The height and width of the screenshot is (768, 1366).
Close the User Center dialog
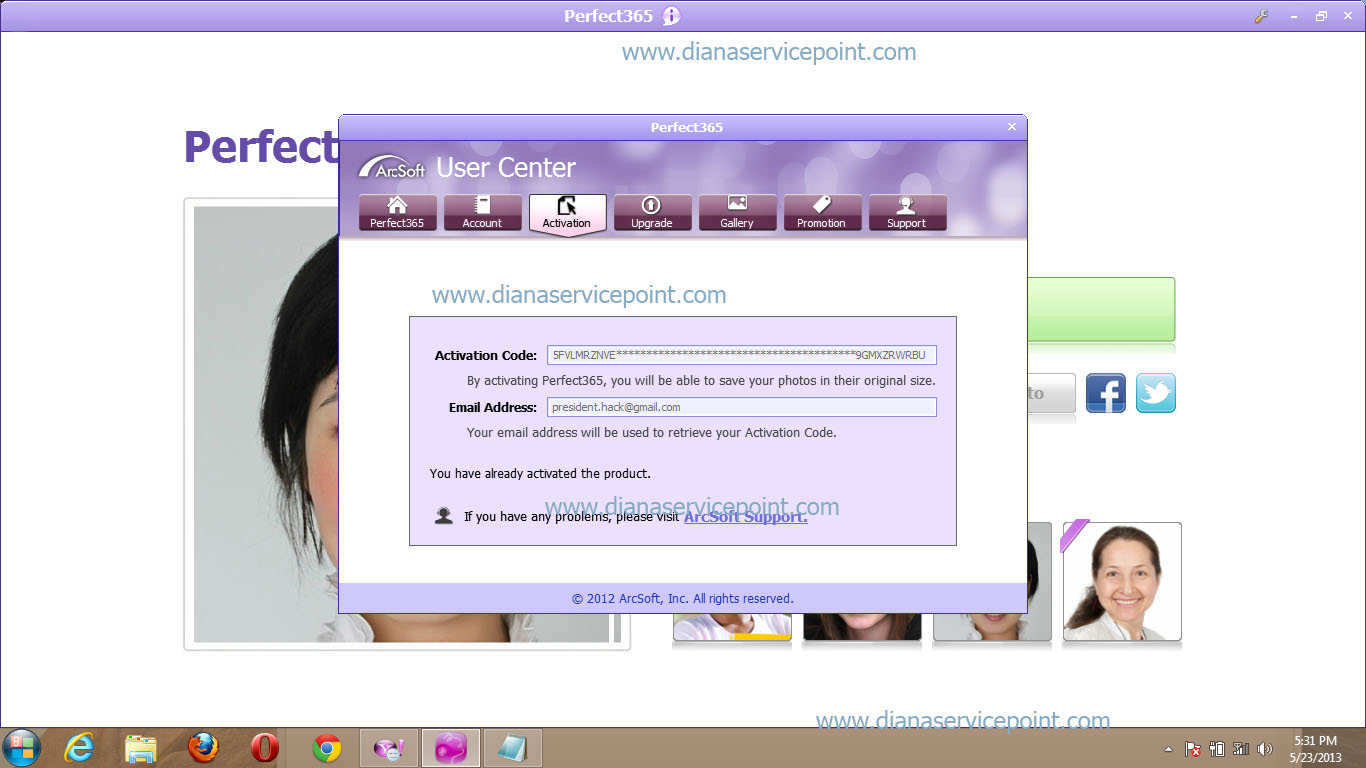tap(1012, 127)
